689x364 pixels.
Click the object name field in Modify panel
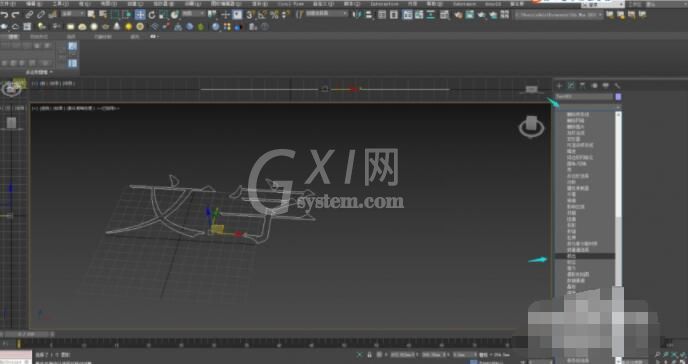click(x=584, y=97)
